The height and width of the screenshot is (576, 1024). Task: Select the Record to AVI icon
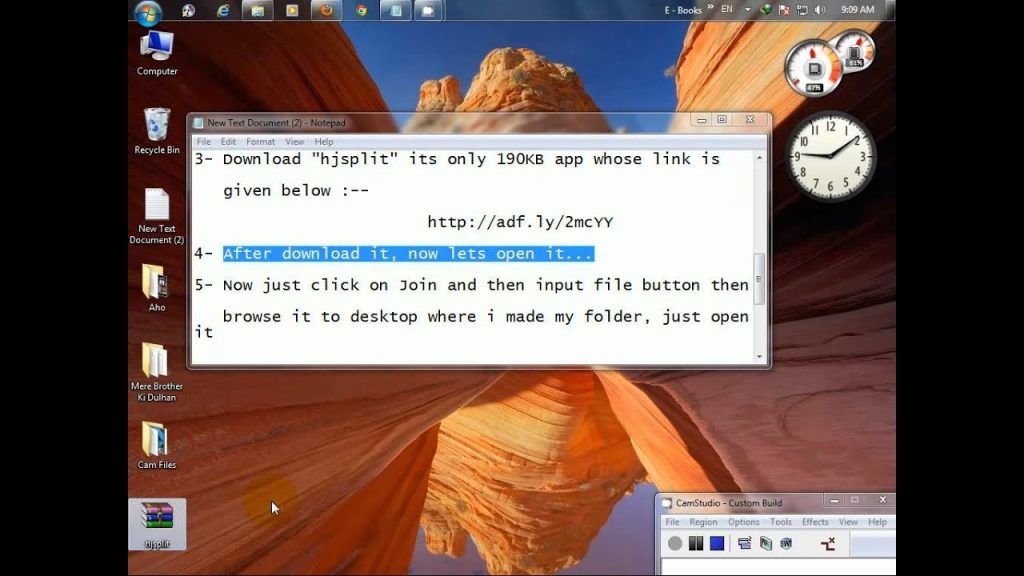coord(765,543)
